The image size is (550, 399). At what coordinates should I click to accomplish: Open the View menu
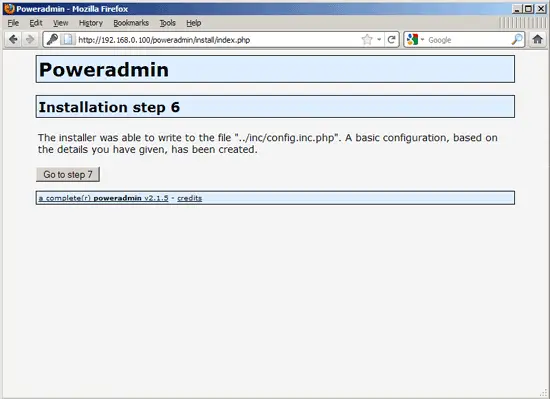[x=61, y=23]
